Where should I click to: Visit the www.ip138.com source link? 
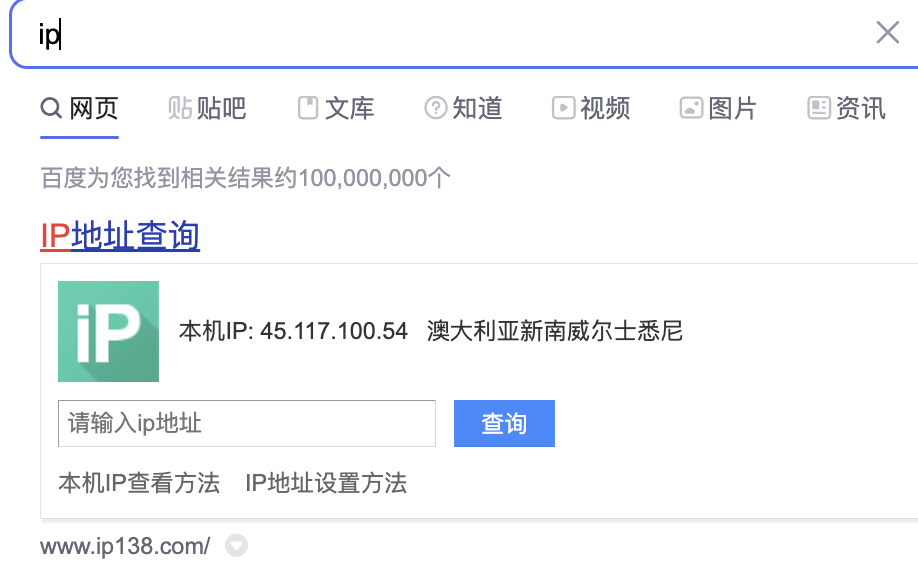pyautogui.click(x=125, y=546)
